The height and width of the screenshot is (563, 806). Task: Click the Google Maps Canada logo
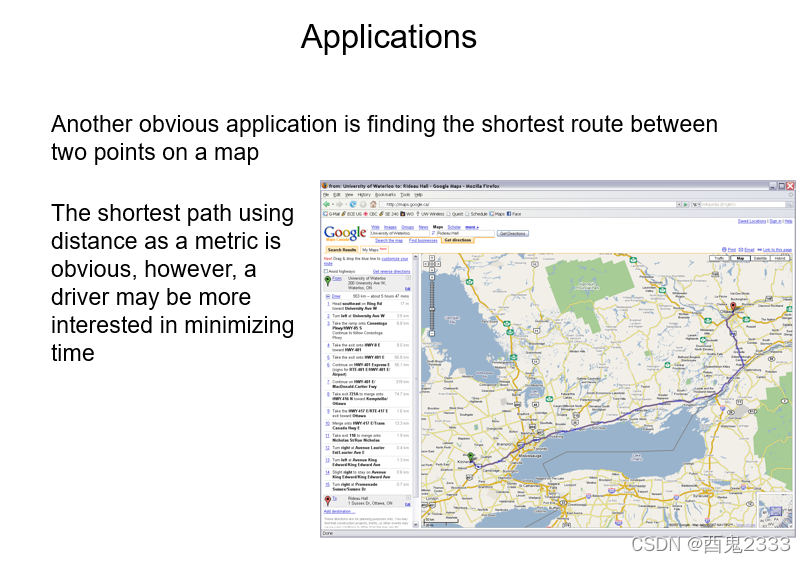[345, 233]
